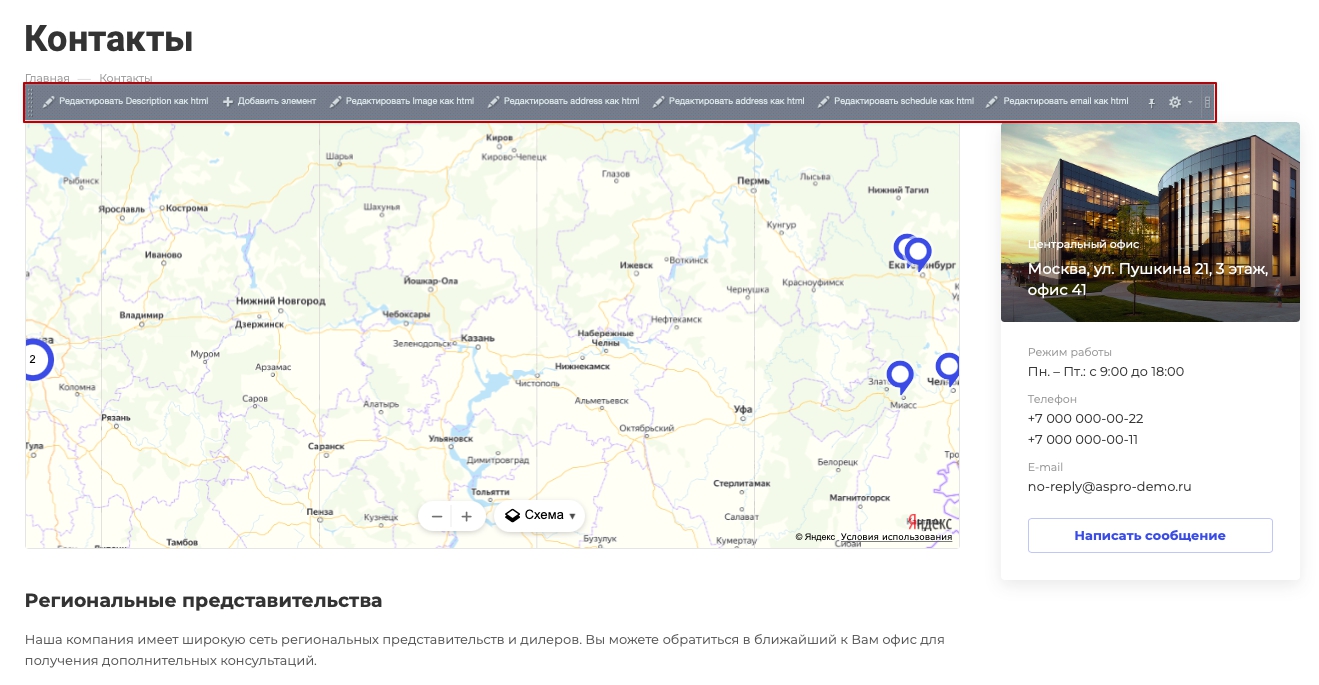Click the cluster marker labeled 2

(34, 359)
